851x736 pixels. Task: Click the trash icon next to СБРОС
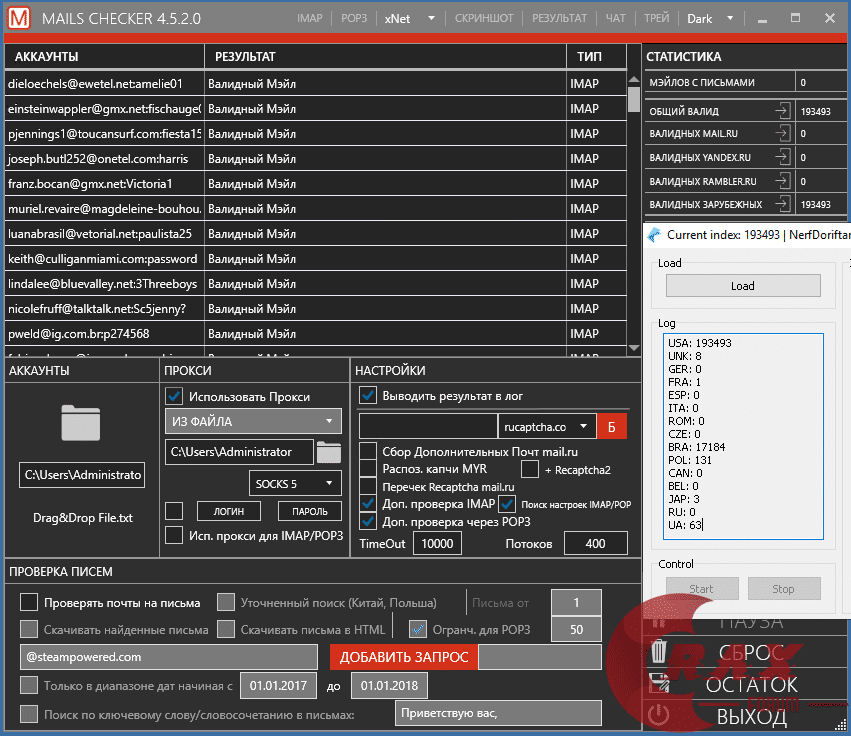pyautogui.click(x=658, y=651)
